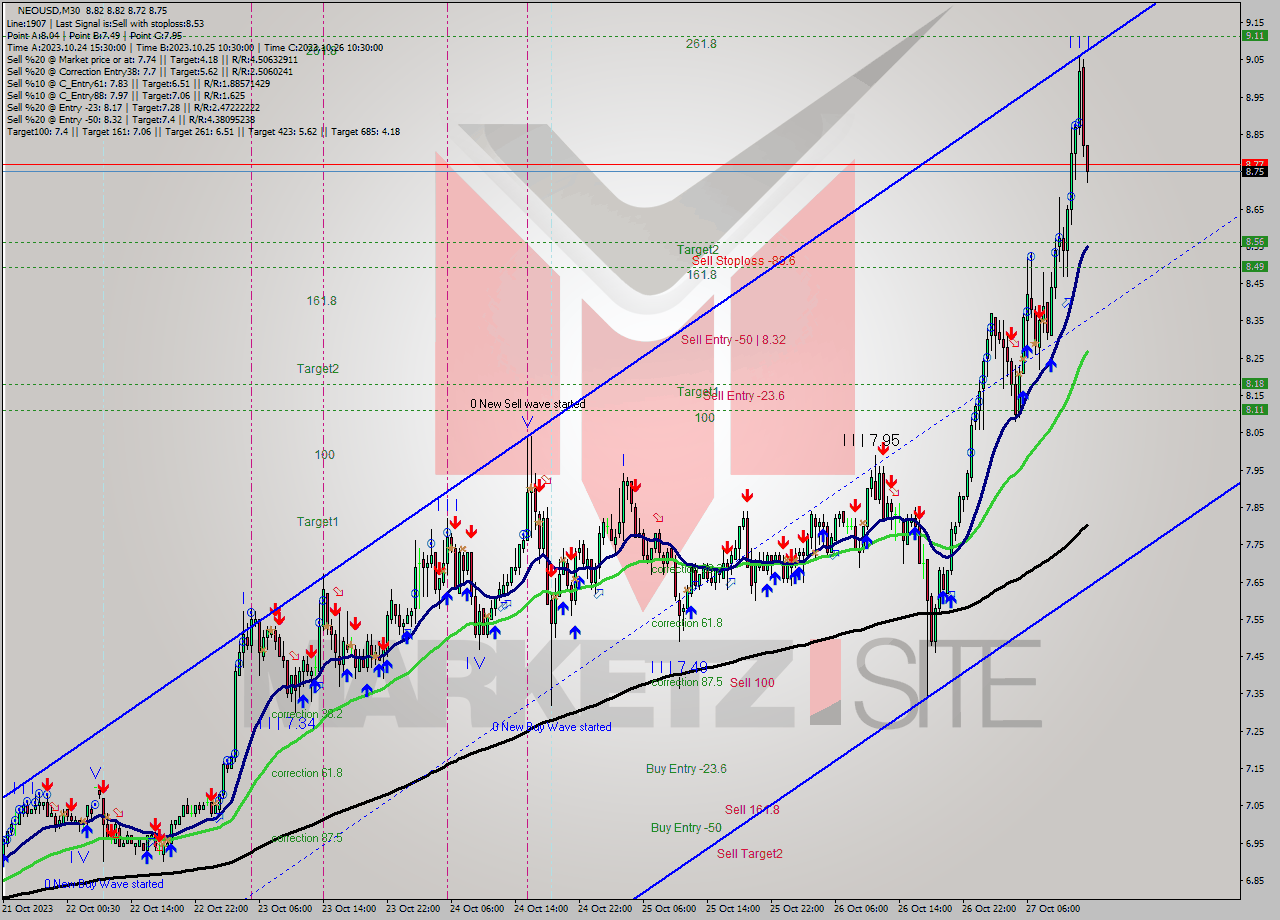Viewport: 1280px width, 920px height.
Task: Click the red 8.77 price tag
Action: tap(1255, 163)
